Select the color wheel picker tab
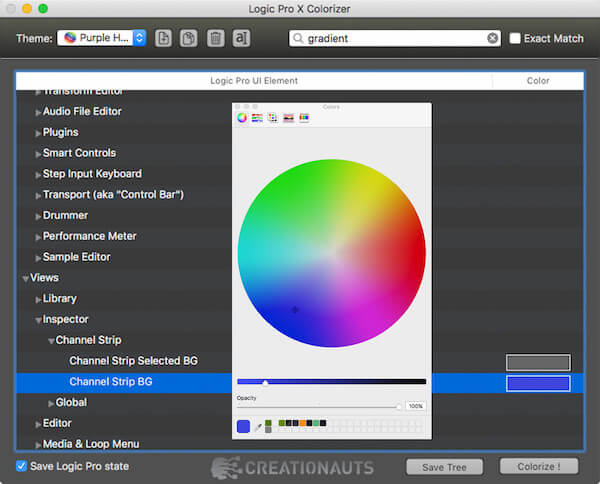The image size is (600, 484). (242, 118)
